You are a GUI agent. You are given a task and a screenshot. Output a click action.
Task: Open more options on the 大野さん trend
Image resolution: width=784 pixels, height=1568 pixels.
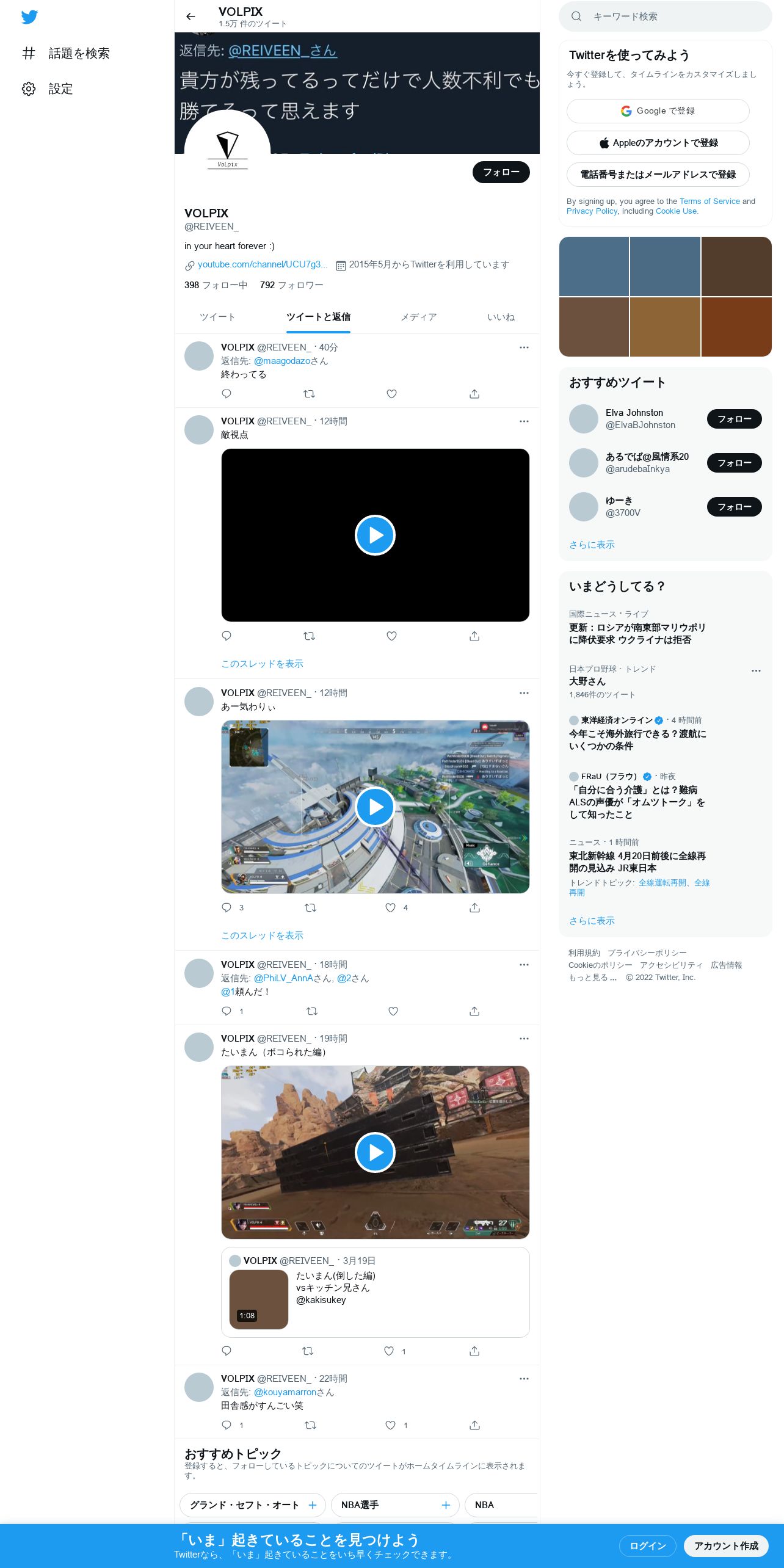tap(756, 670)
